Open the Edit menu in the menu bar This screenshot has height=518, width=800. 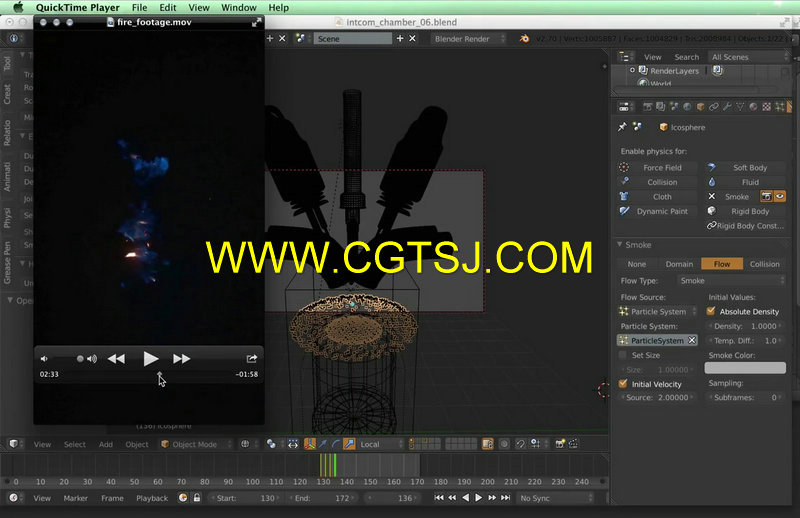point(167,7)
